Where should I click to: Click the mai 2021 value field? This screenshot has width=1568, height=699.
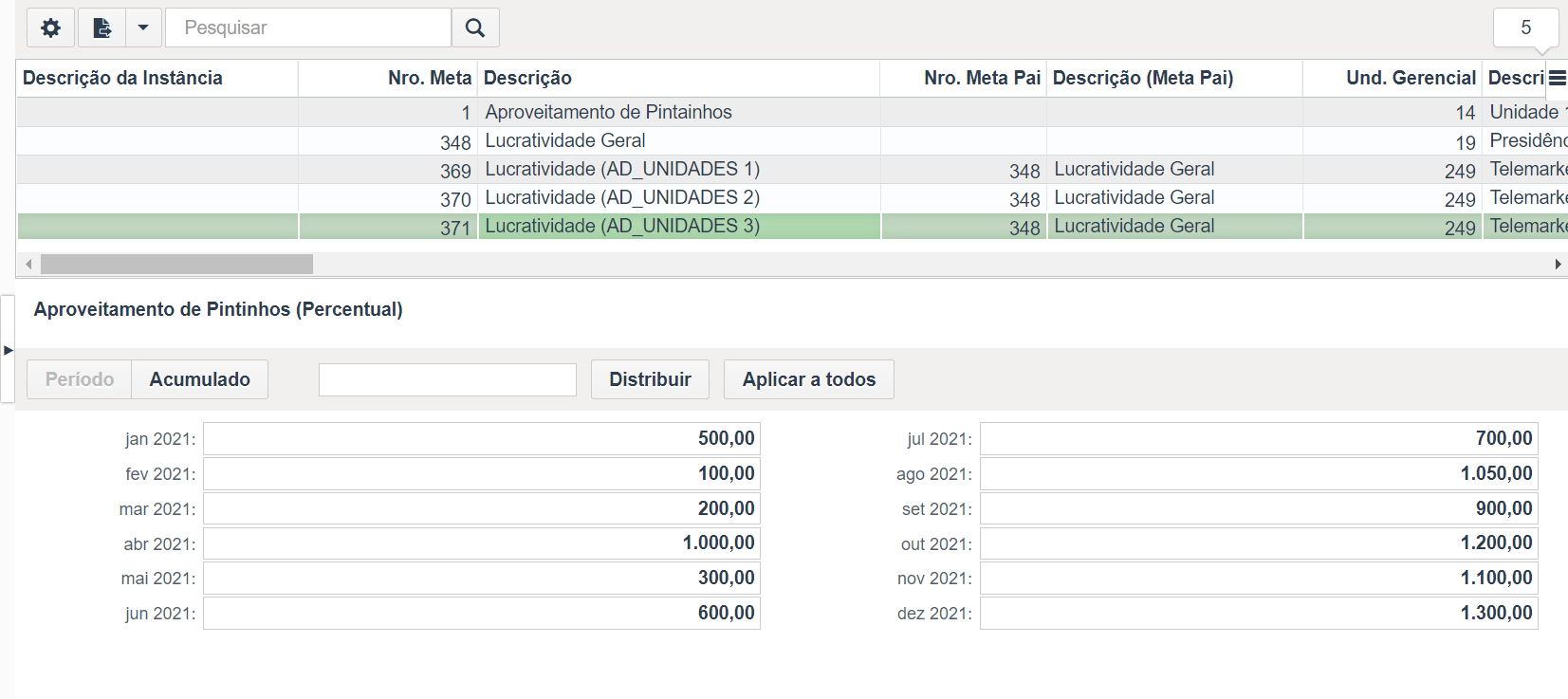(x=482, y=578)
